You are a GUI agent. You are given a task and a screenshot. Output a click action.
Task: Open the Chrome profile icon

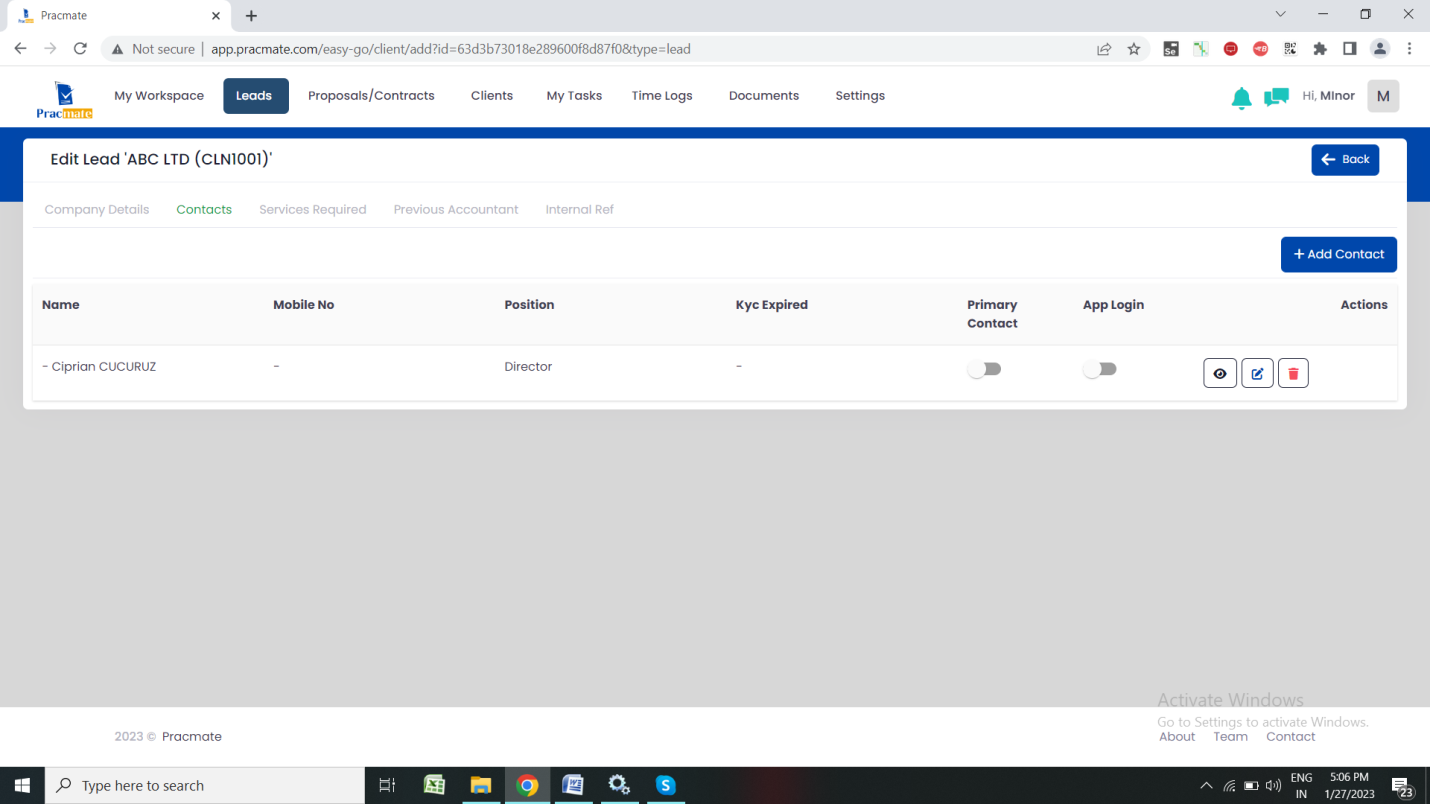tap(1380, 49)
